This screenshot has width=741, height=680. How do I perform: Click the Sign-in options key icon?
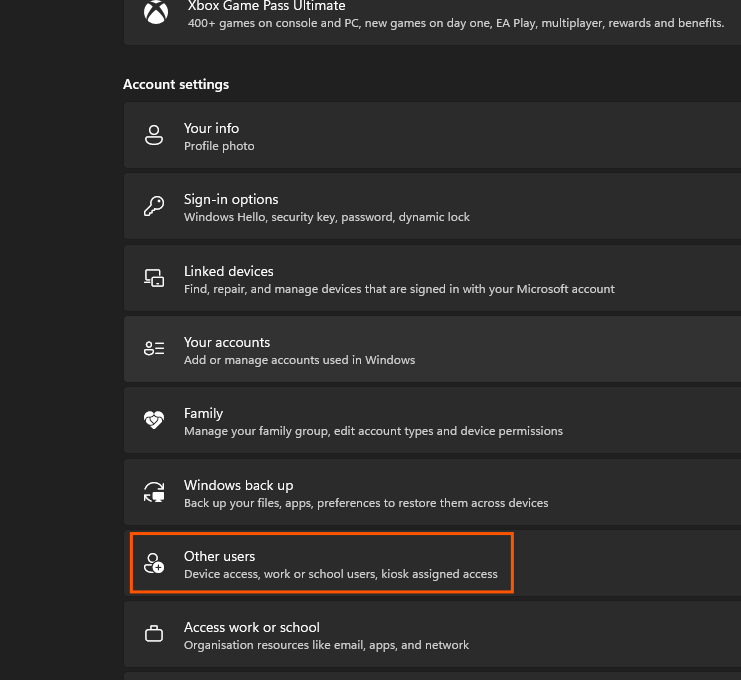click(x=154, y=207)
